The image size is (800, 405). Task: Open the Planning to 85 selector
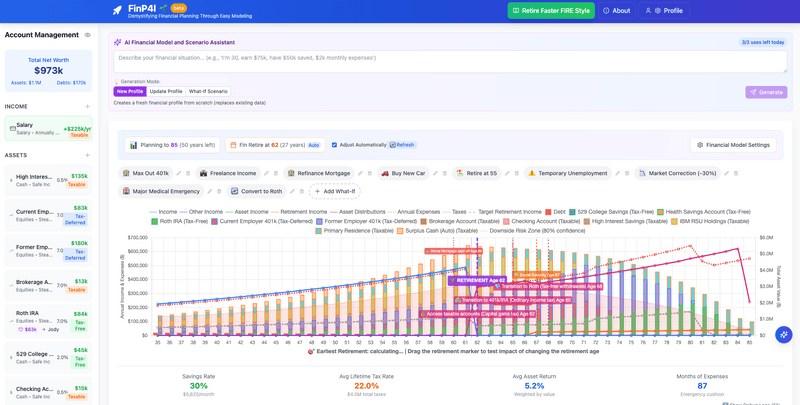coord(172,145)
